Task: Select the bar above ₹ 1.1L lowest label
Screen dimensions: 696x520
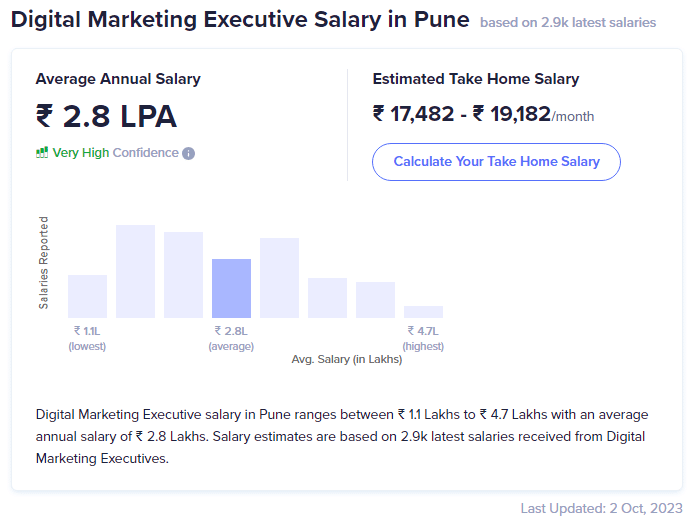Action: (x=87, y=296)
